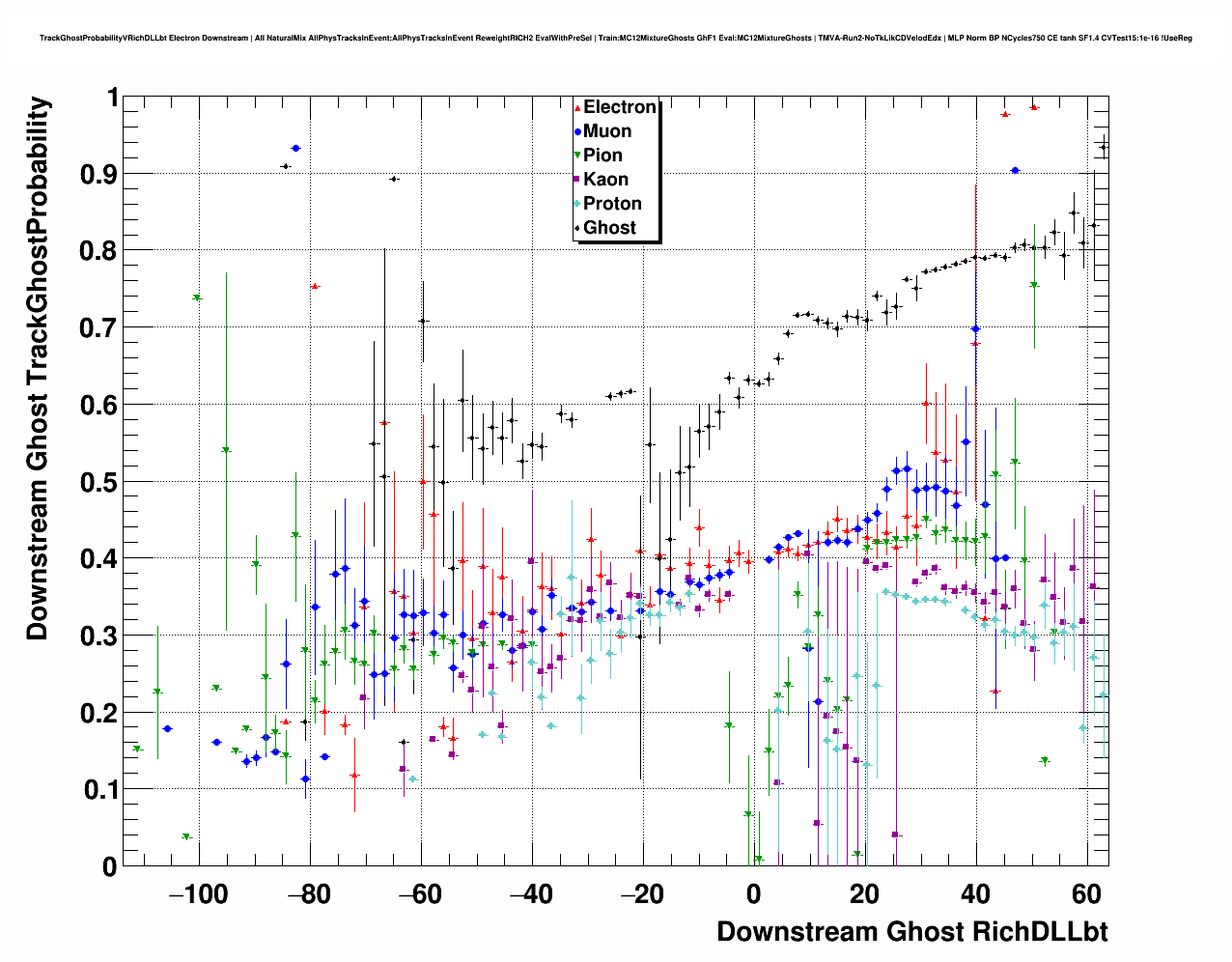1232x962 pixels.
Task: Click the purple Kaon square in legend
Action: (x=577, y=180)
